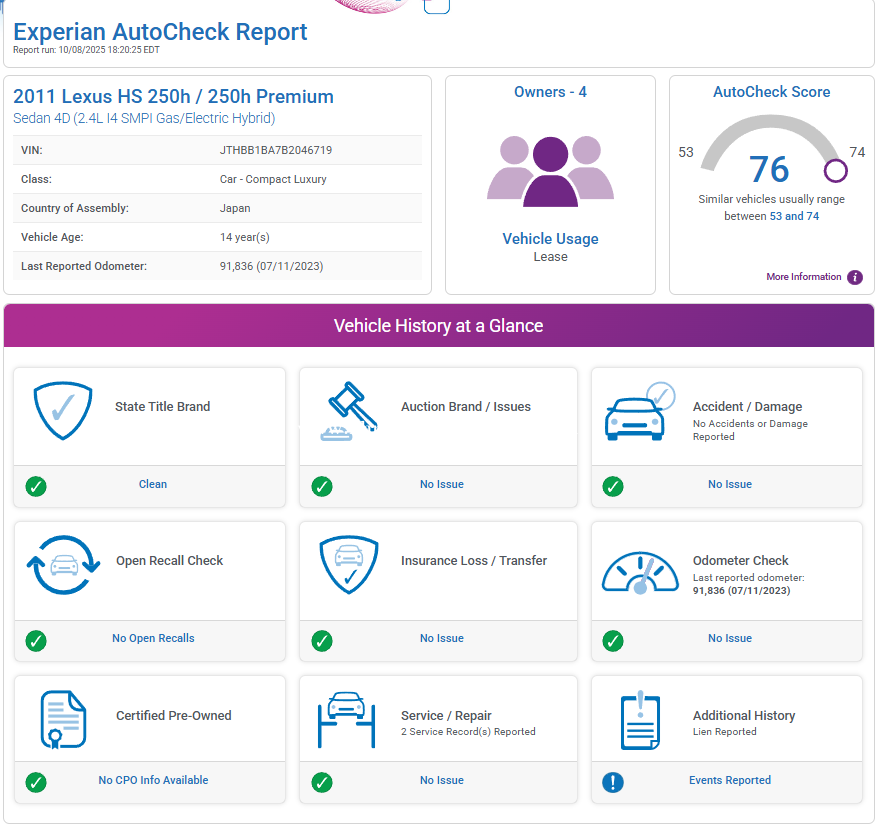This screenshot has width=875, height=826.
Task: Select No CPO Info Available link
Action: 153,780
